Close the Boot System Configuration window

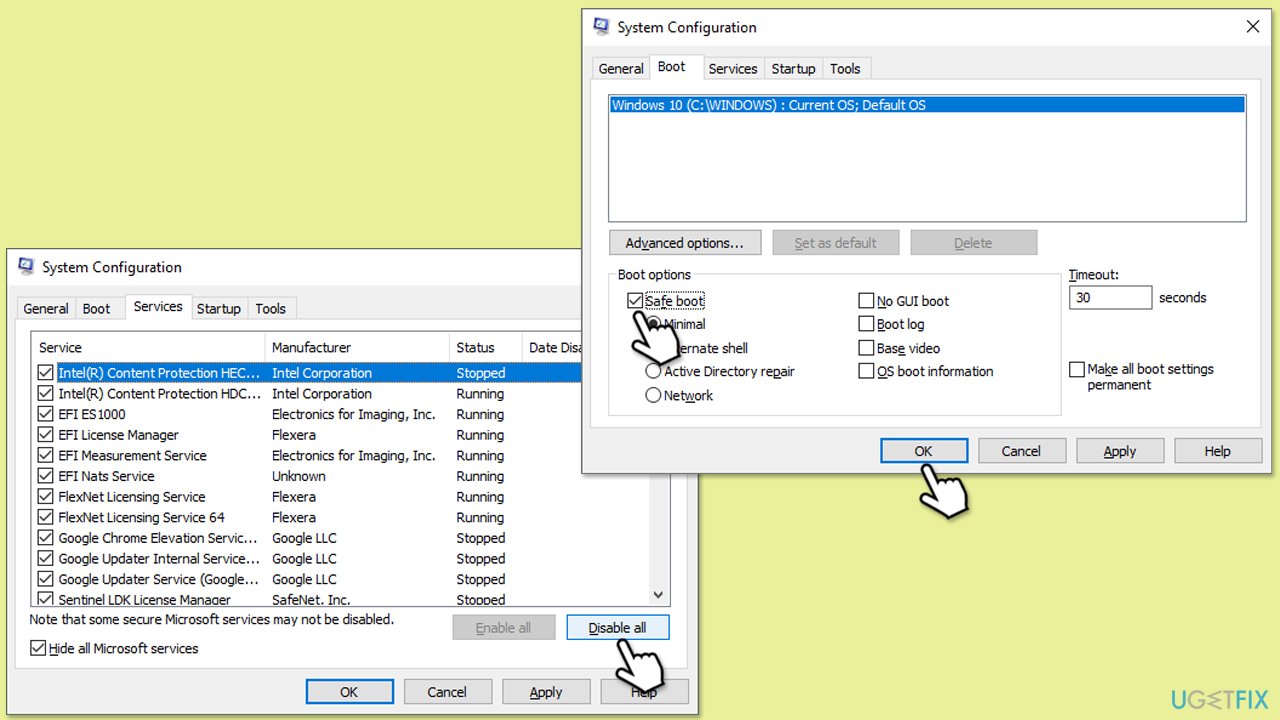[x=1252, y=27]
